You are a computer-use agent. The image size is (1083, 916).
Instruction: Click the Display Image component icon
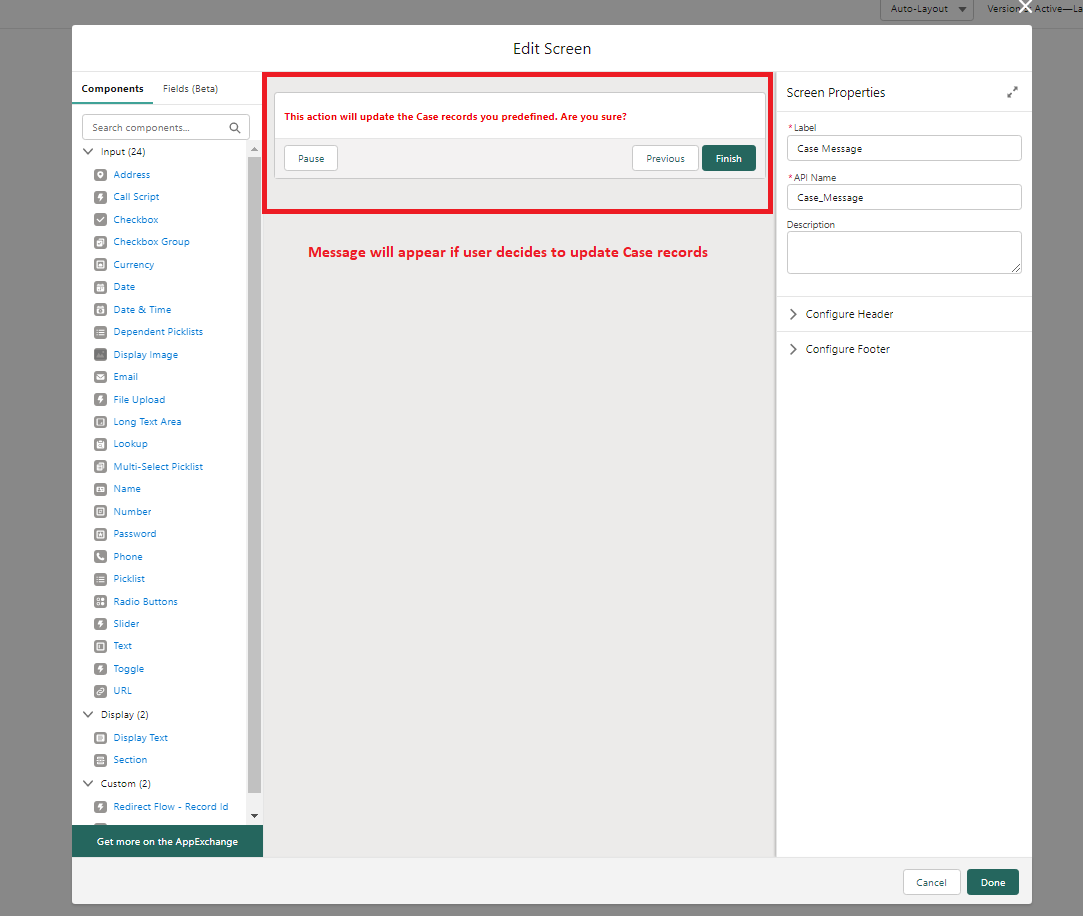tap(101, 355)
